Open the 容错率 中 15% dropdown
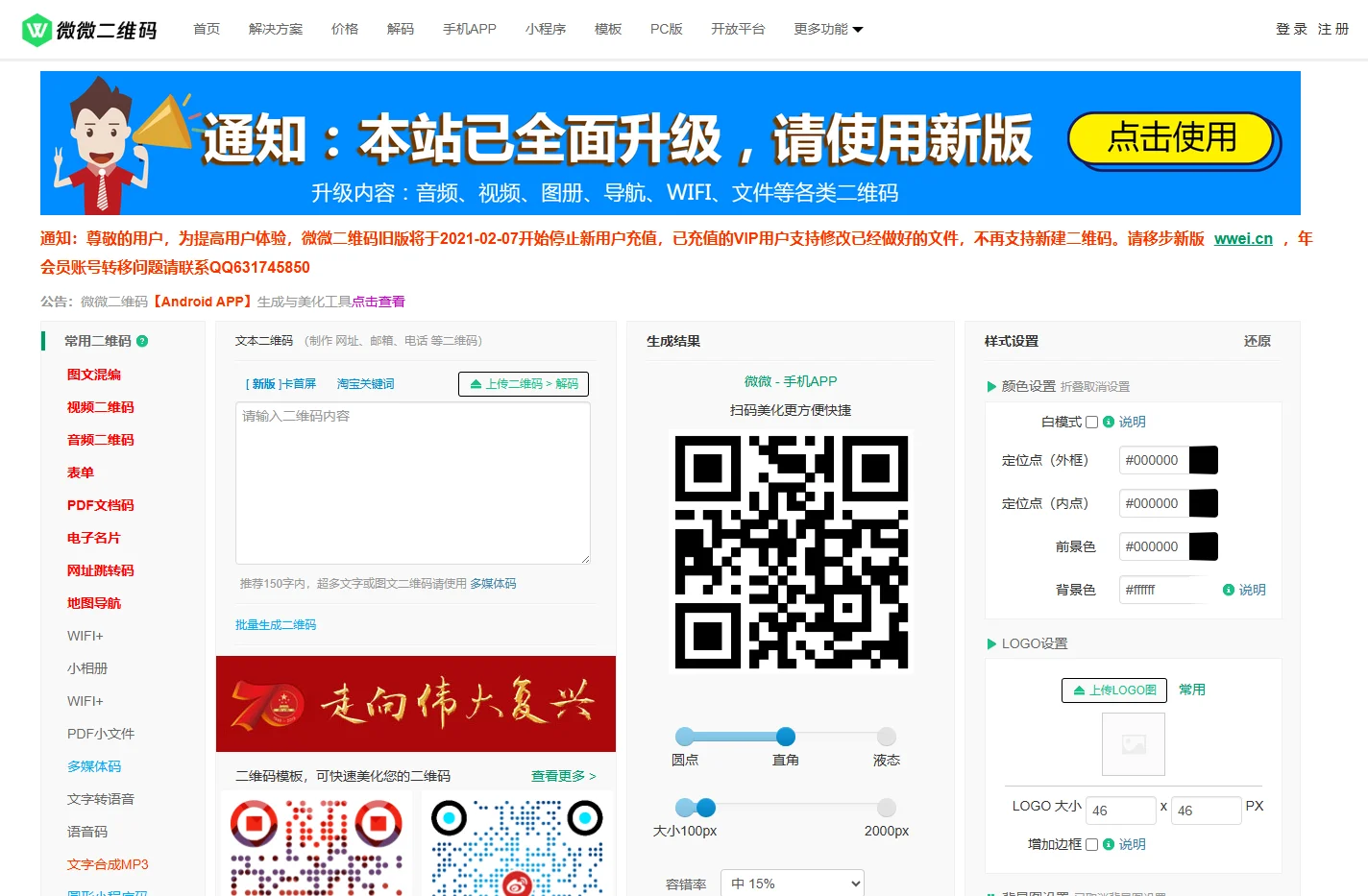1368x896 pixels. (793, 884)
